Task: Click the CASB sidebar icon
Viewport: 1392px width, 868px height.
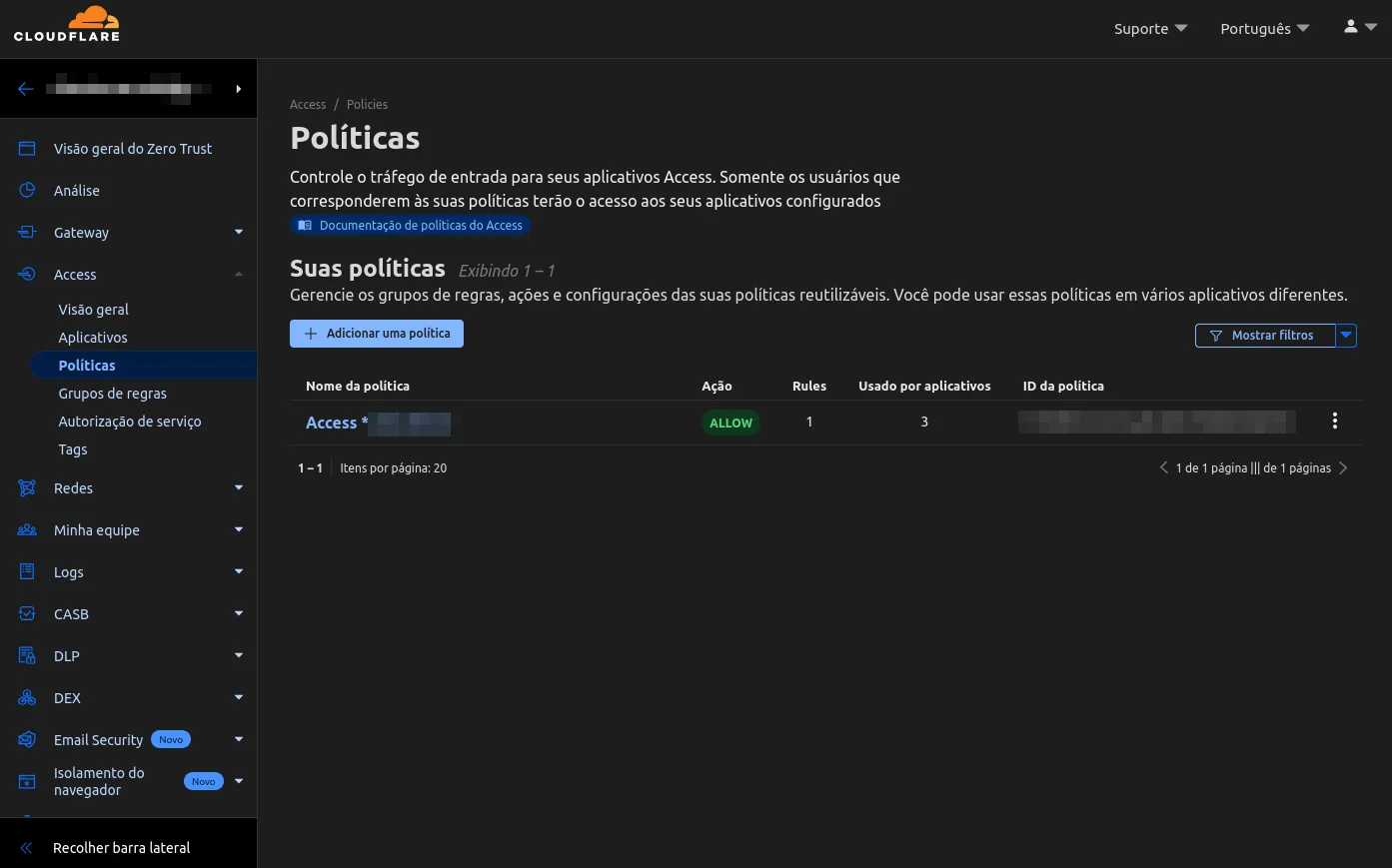Action: [27, 613]
